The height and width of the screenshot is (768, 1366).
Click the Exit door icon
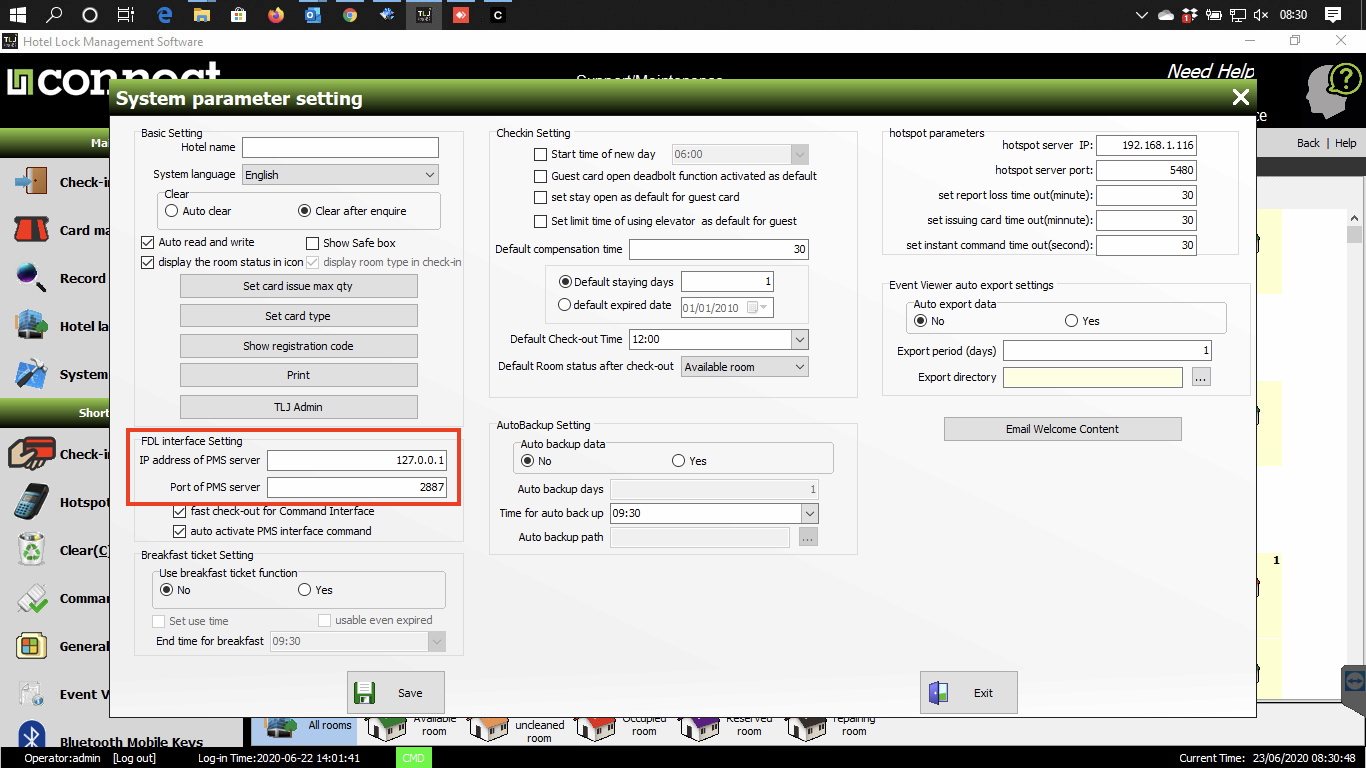coord(938,693)
